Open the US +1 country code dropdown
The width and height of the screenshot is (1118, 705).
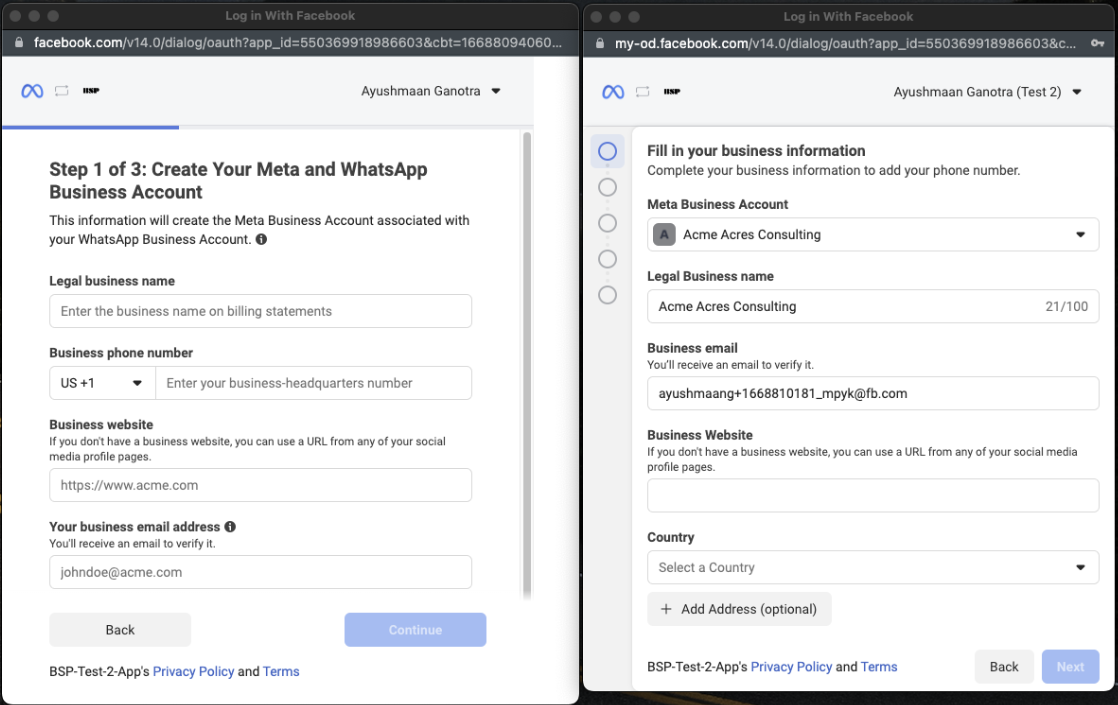(x=102, y=383)
